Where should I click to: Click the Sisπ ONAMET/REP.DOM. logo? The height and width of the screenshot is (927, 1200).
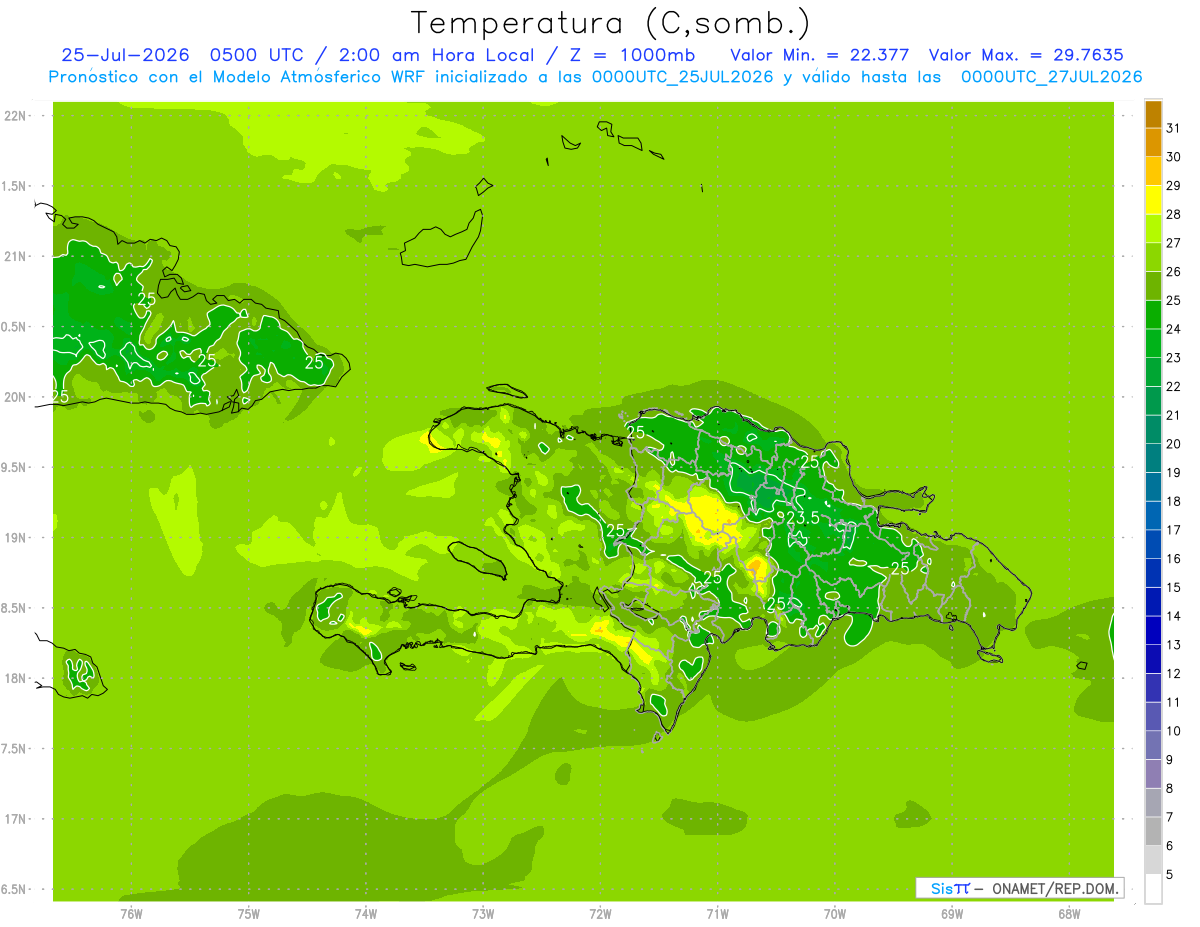tap(1019, 888)
